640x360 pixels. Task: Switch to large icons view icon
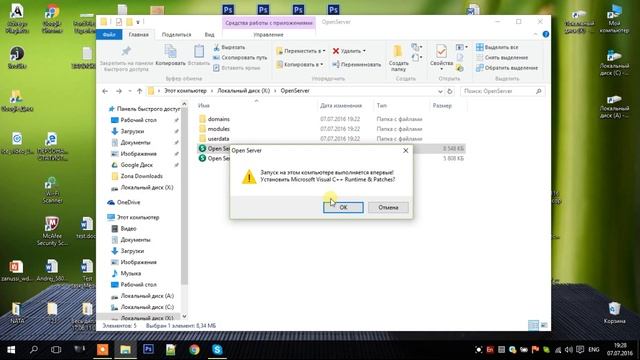[544, 325]
